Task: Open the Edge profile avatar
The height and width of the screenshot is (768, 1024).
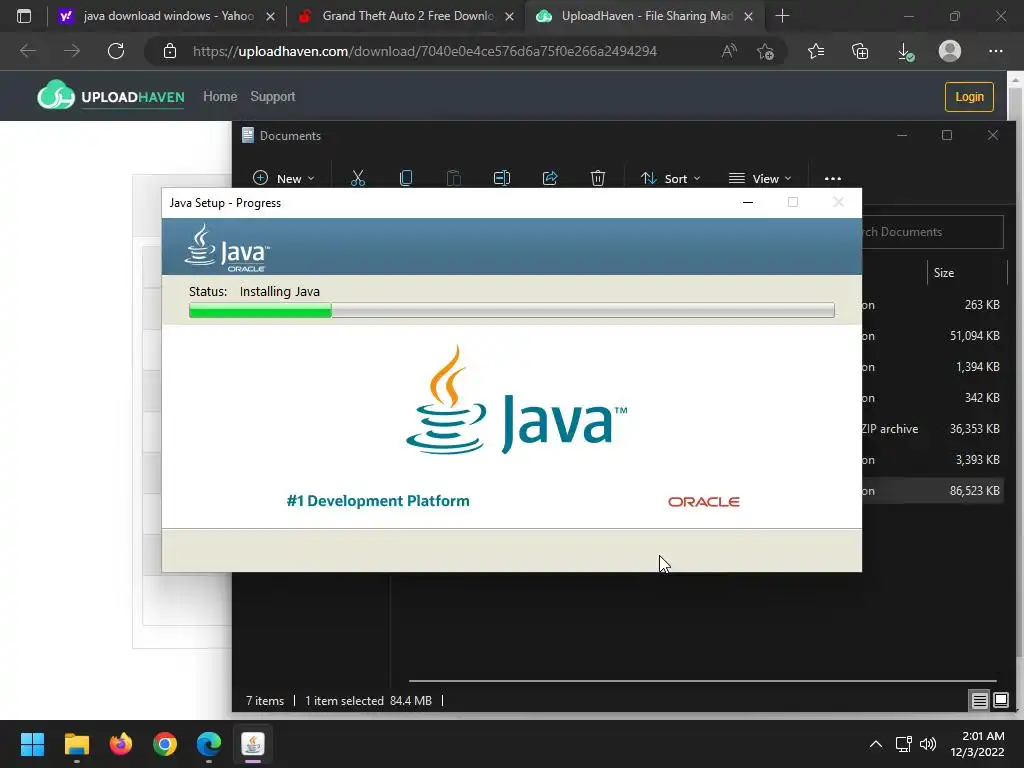Action: (x=950, y=51)
